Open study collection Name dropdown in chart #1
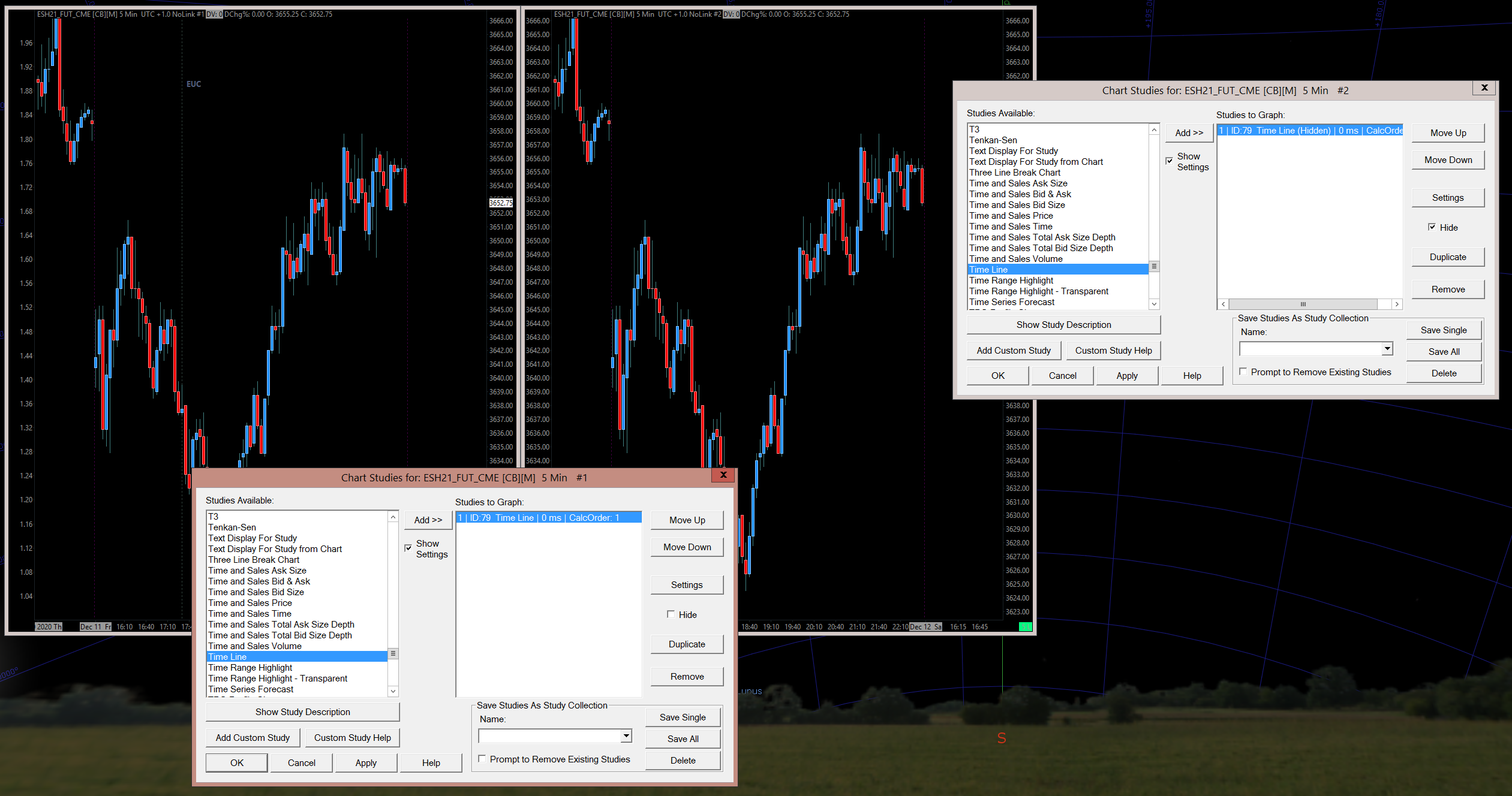1512x796 pixels. point(626,735)
